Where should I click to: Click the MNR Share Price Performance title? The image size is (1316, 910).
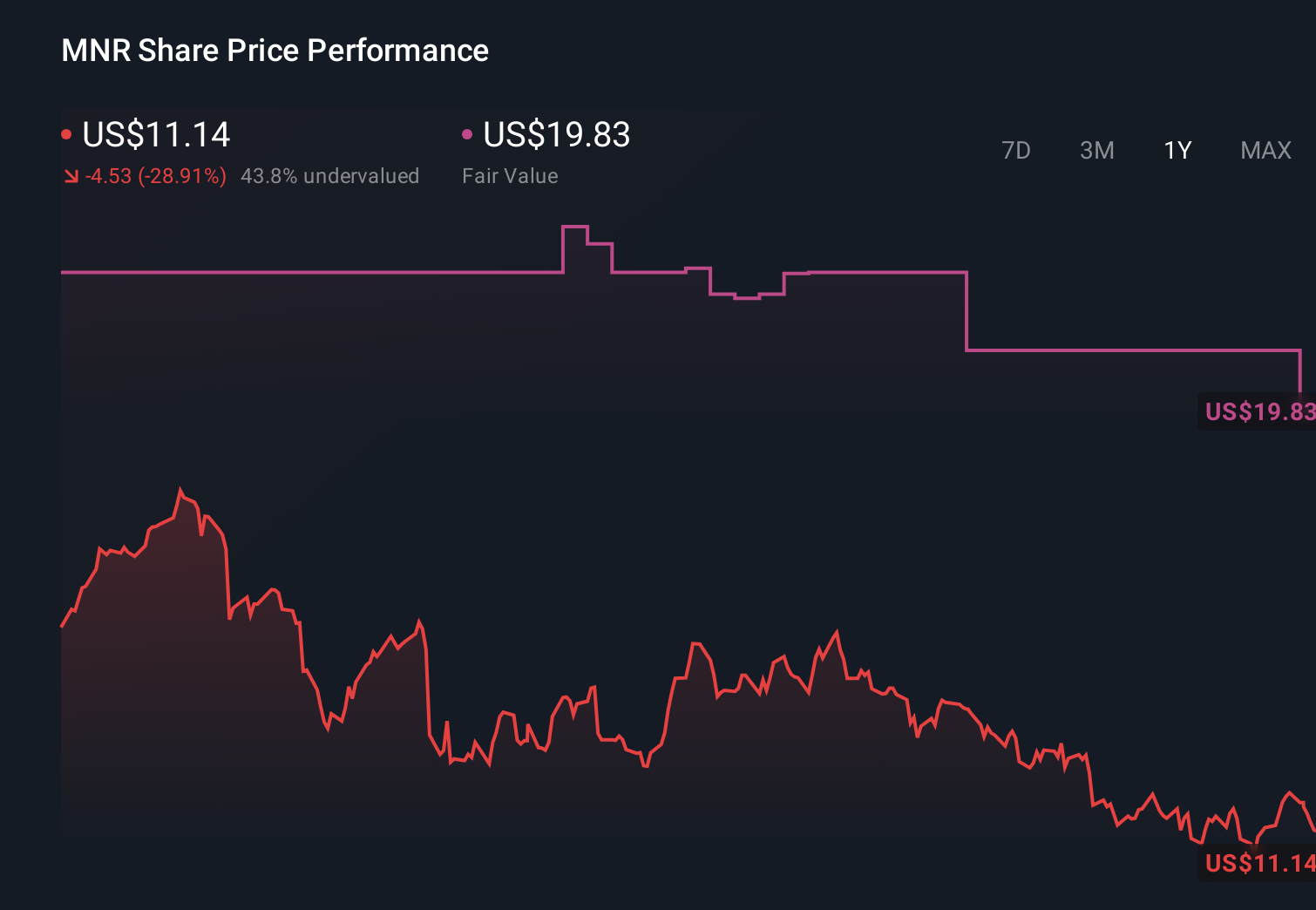click(274, 50)
